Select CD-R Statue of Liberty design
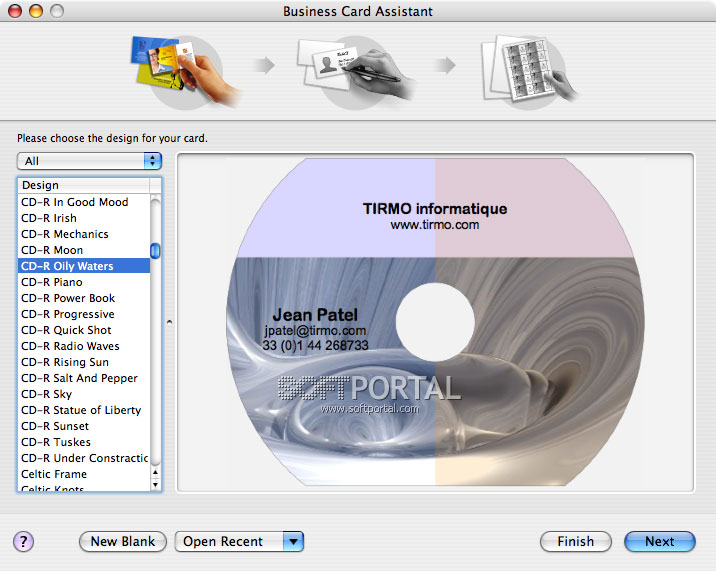The width and height of the screenshot is (716, 571). tap(84, 410)
